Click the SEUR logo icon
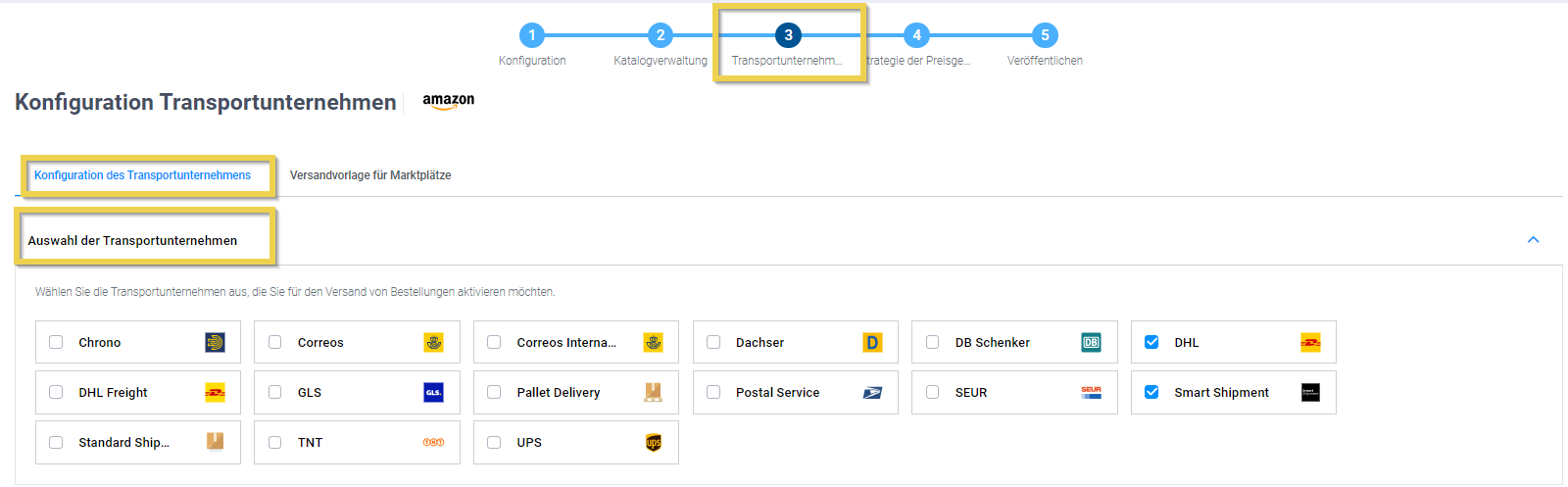This screenshot has height=487, width=1568. [x=1091, y=392]
